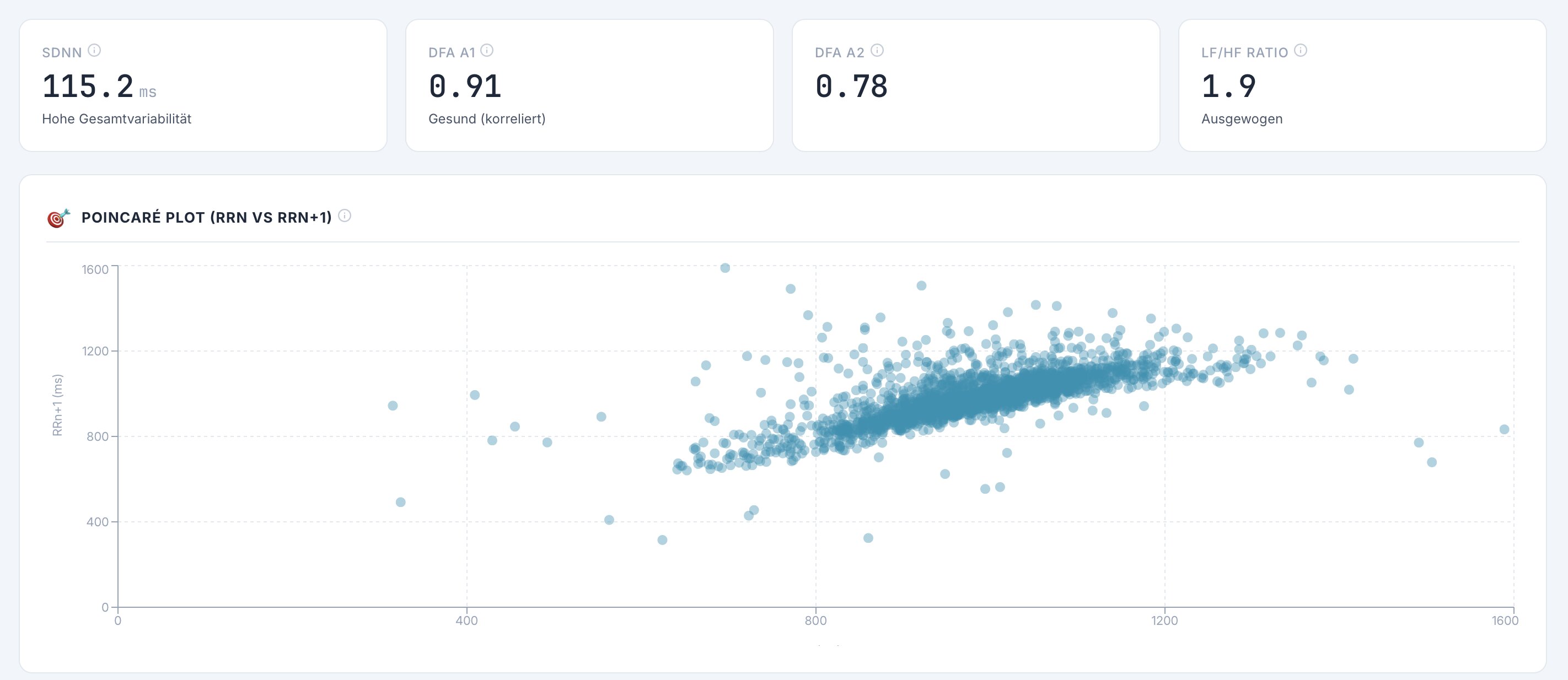Click the 'Ausgewogen' status label
Viewport: 1568px width, 680px height.
pyautogui.click(x=1242, y=118)
